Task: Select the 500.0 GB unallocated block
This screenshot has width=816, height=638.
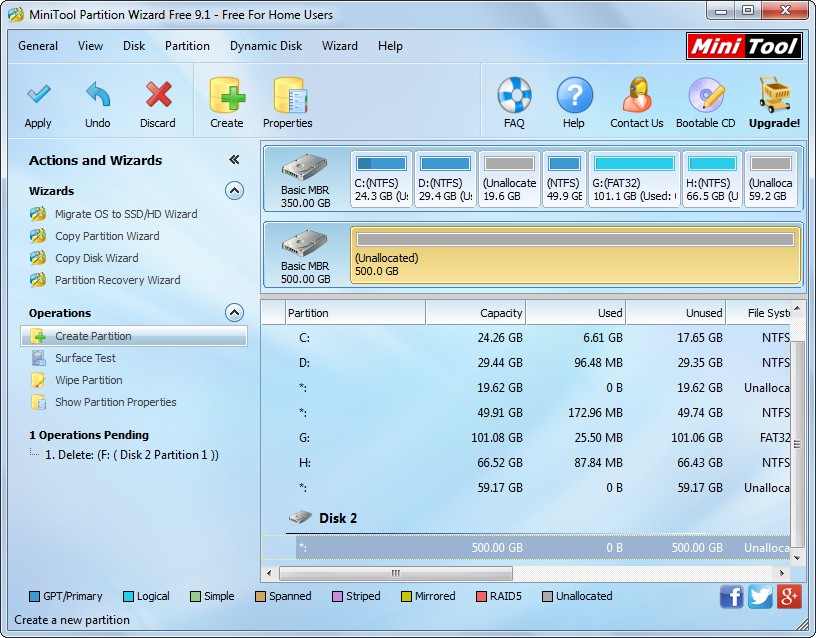Action: coord(576,255)
